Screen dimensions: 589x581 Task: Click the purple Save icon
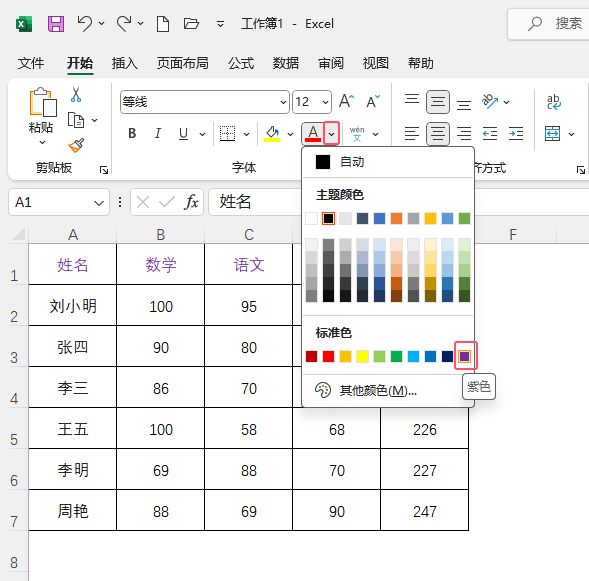tap(56, 24)
